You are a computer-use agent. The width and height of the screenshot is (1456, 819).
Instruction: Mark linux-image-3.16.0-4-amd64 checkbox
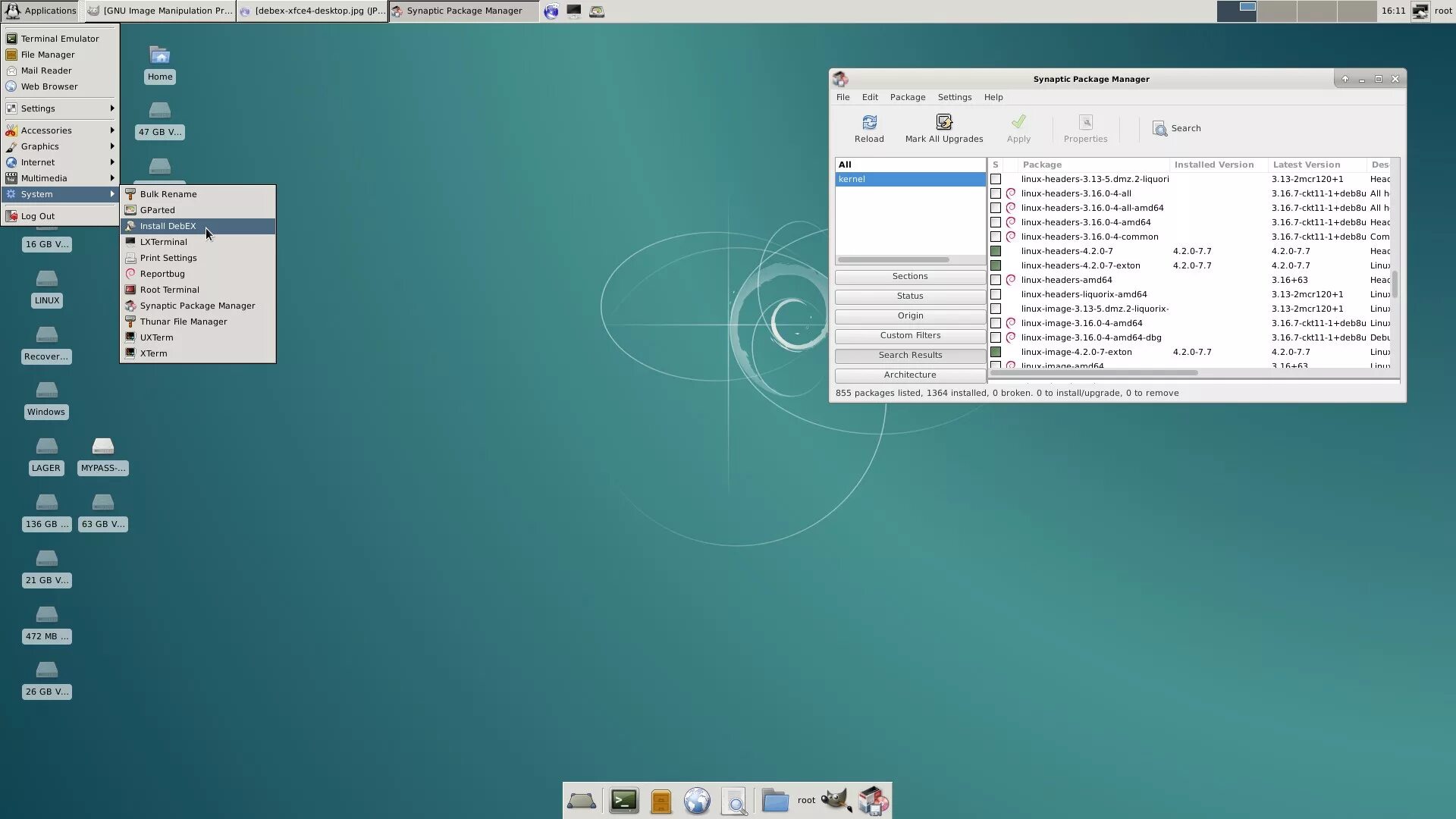(996, 323)
